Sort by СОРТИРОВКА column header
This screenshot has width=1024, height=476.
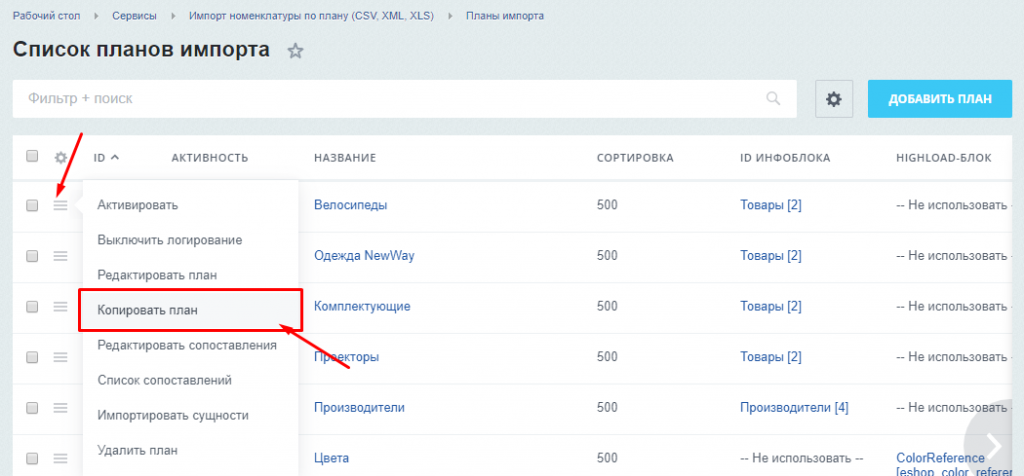[635, 157]
